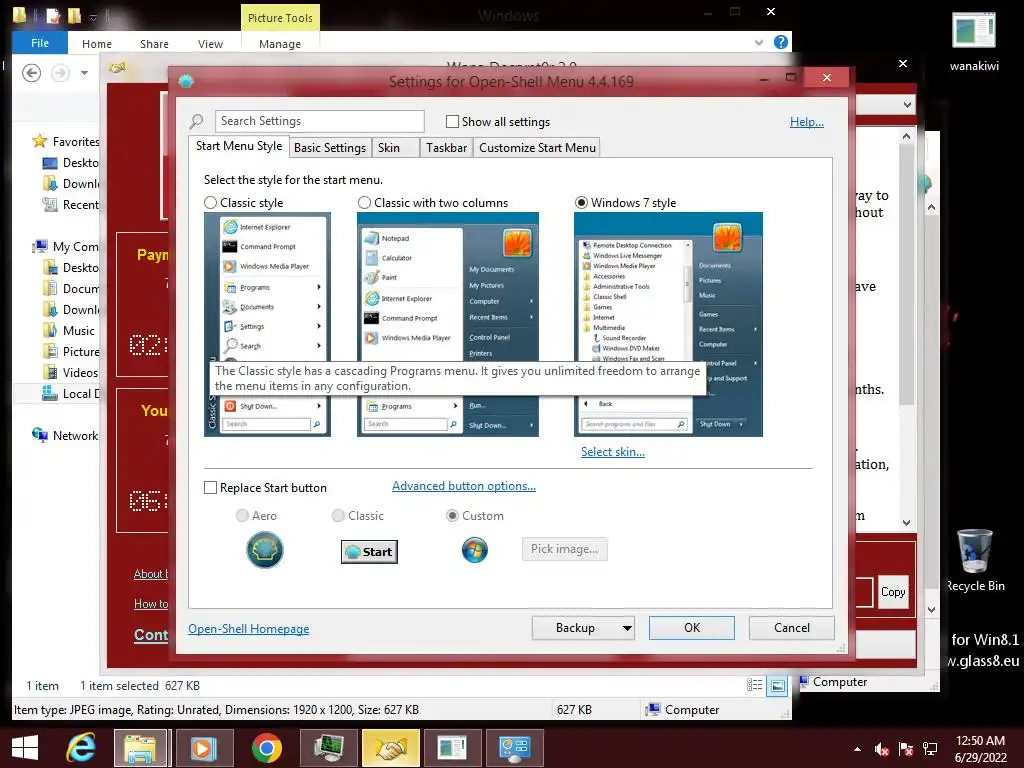Open the Explorer Share ribbon tab
The width and height of the screenshot is (1024, 768).
(x=154, y=44)
